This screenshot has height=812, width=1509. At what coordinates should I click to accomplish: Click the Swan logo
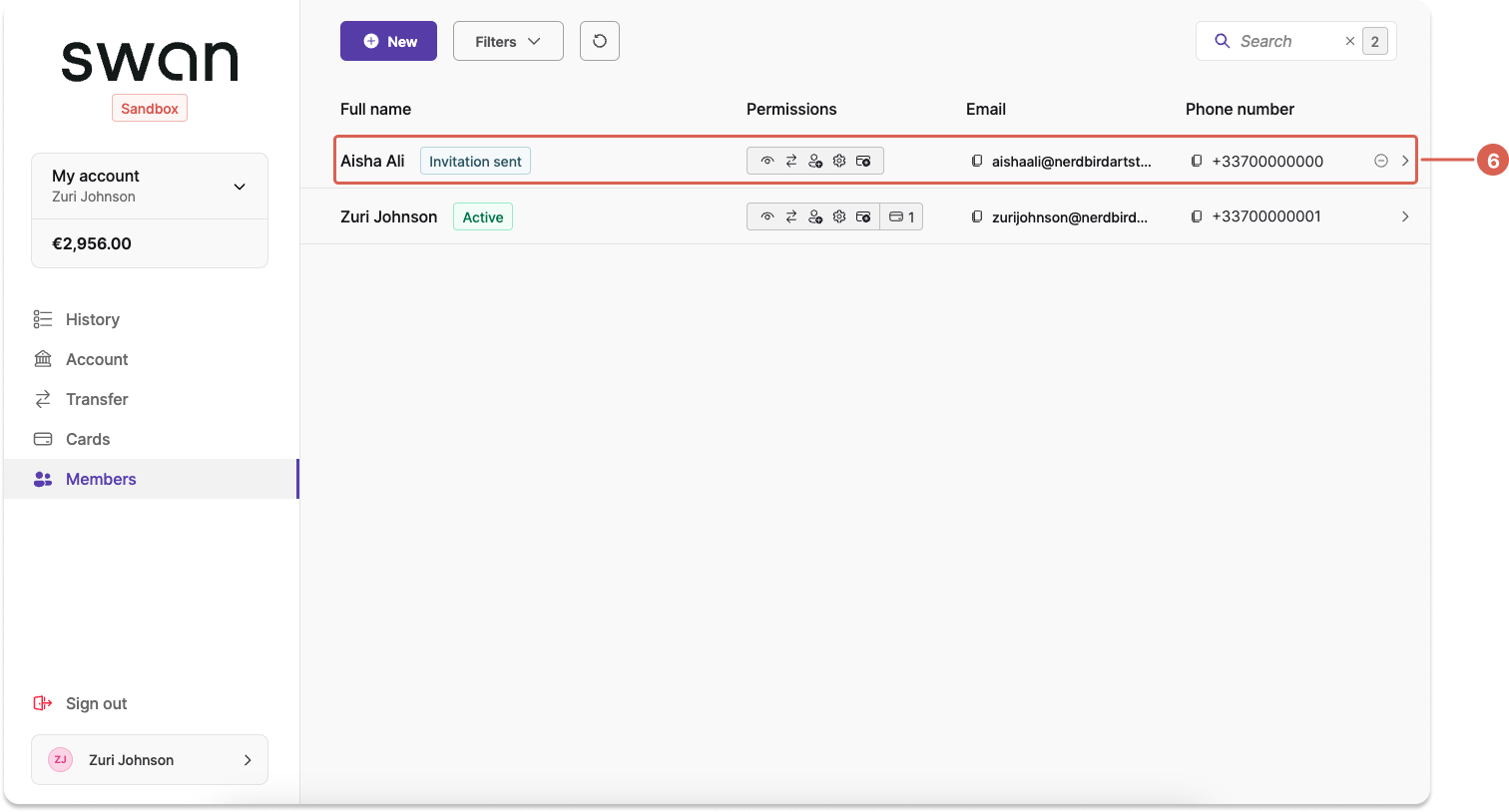coord(150,61)
